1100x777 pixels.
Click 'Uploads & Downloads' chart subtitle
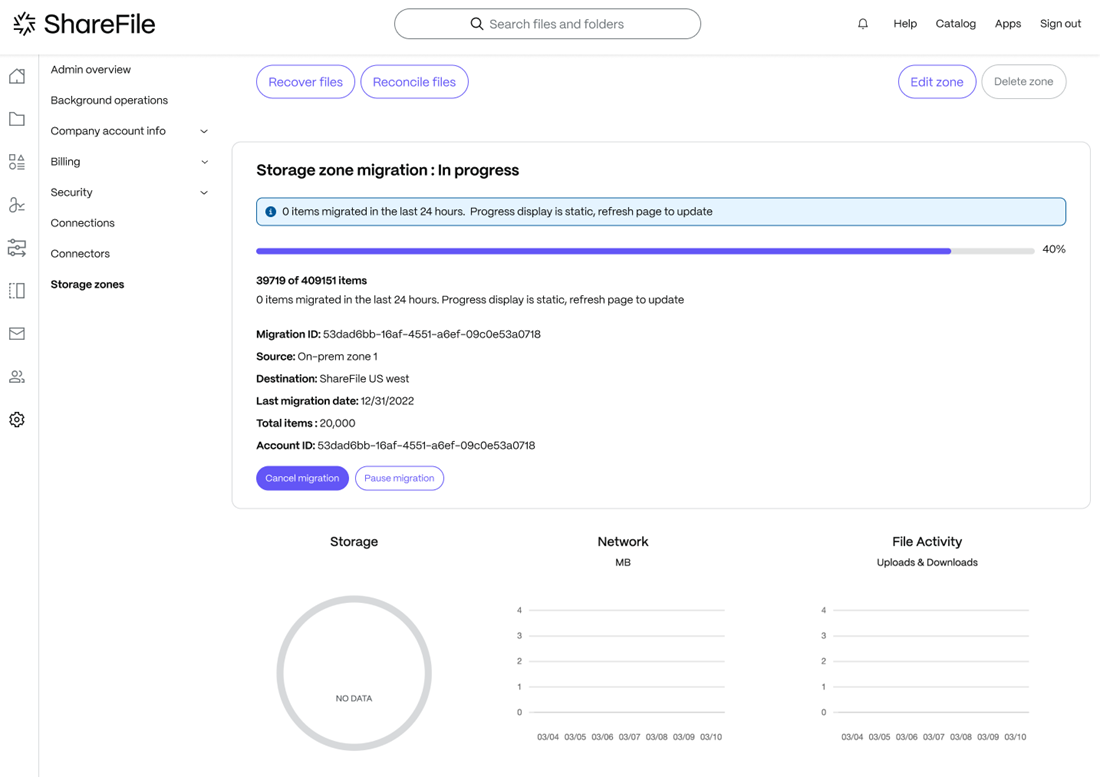point(927,562)
